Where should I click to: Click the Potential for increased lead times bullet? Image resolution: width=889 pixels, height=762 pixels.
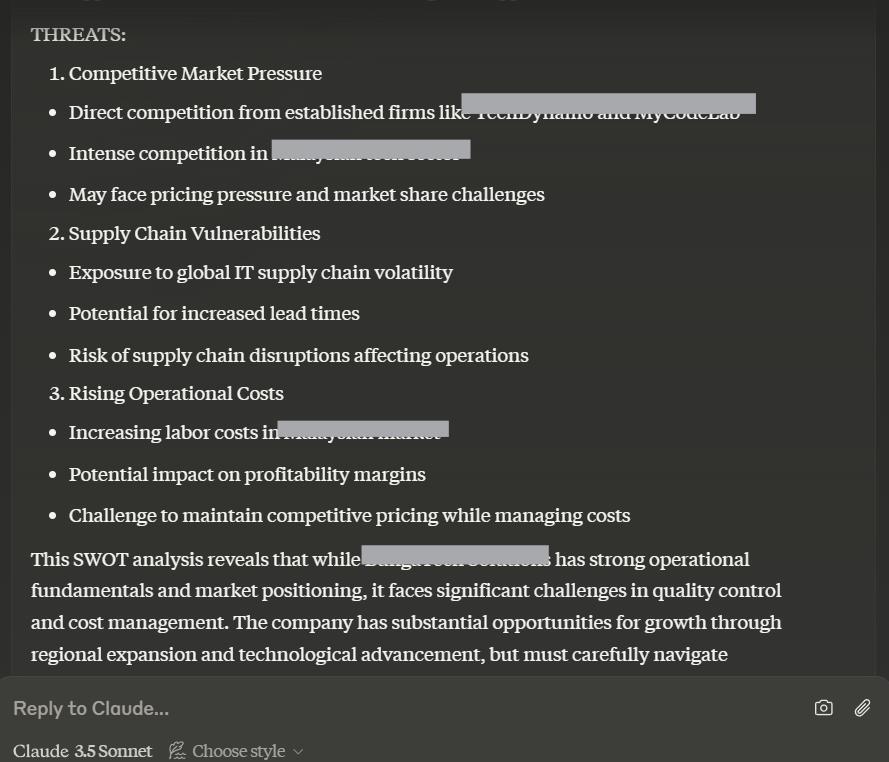coord(214,314)
